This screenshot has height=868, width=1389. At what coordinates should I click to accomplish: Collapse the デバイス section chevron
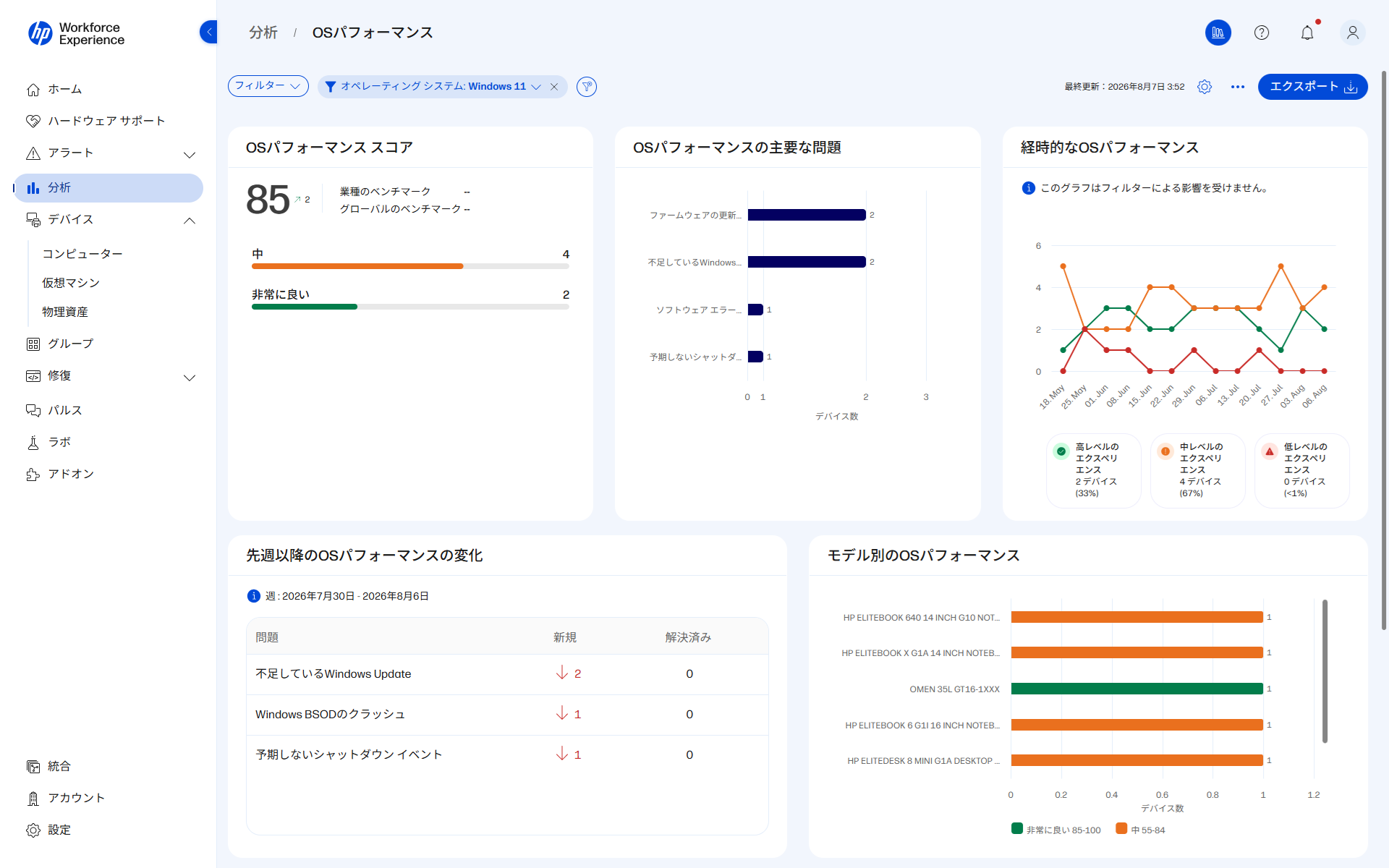190,221
